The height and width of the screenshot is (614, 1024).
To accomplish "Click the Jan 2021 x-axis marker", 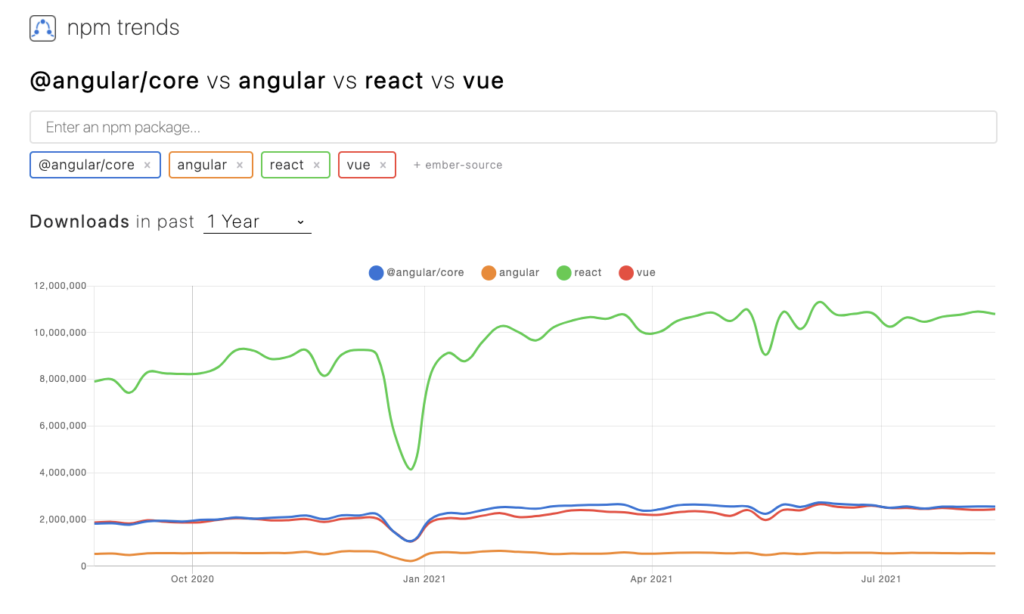I will point(424,579).
